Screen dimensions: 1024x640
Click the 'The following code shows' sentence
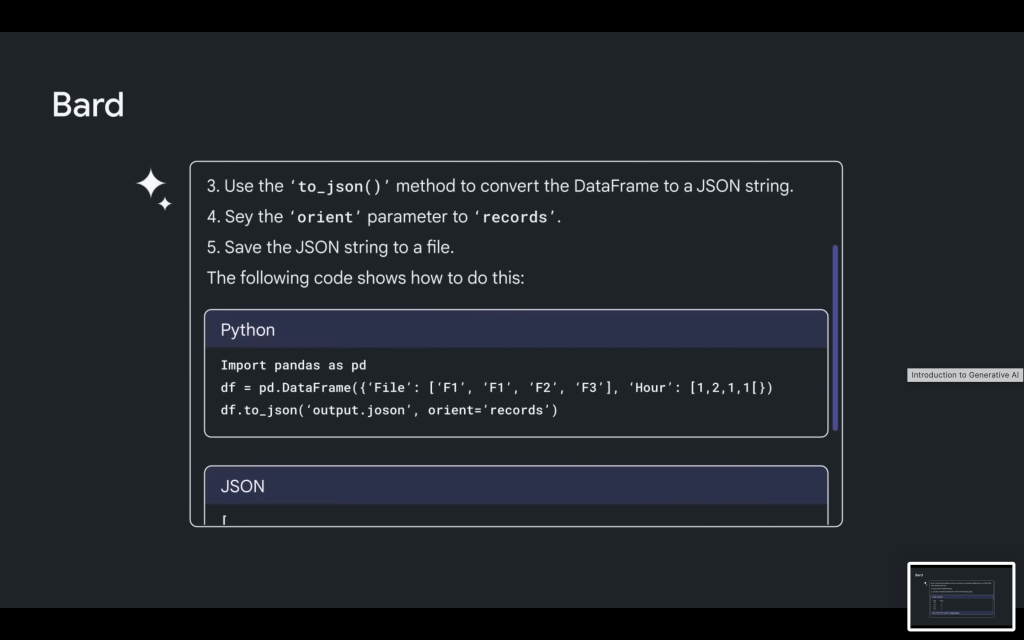coord(365,277)
